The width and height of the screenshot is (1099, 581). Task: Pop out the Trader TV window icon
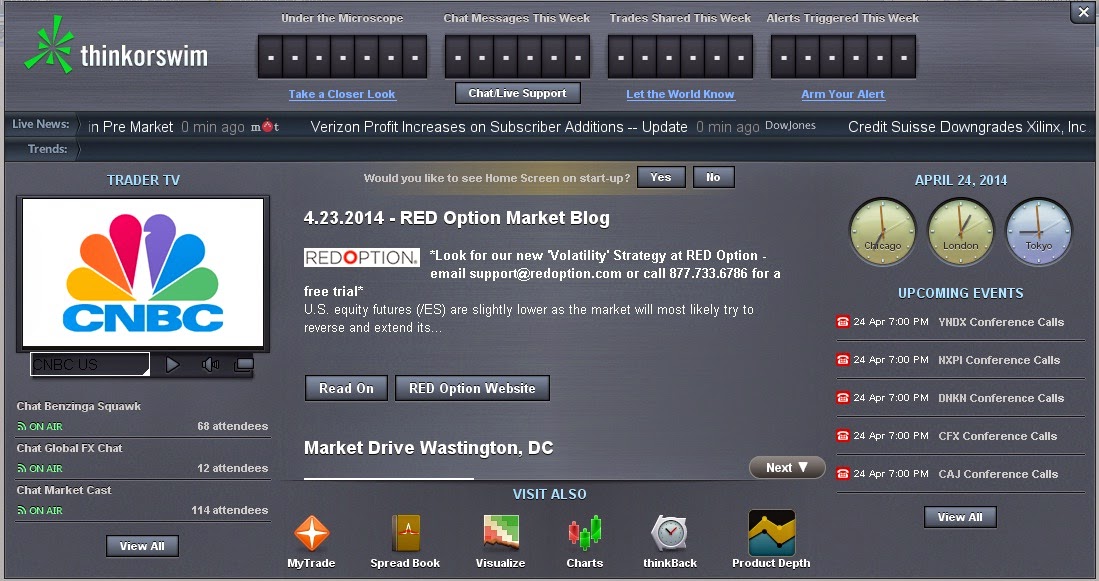[243, 364]
